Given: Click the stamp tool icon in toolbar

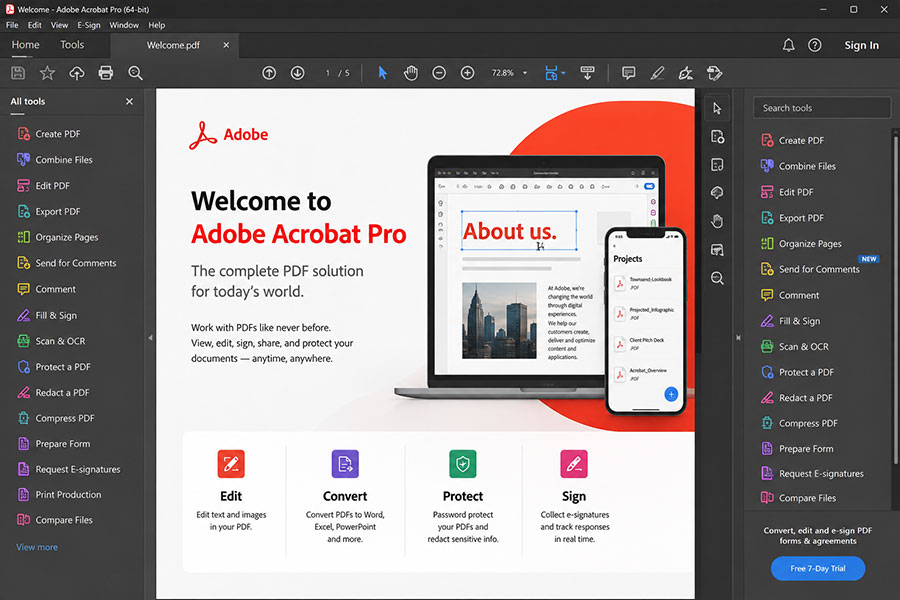Looking at the screenshot, I should [x=714, y=73].
